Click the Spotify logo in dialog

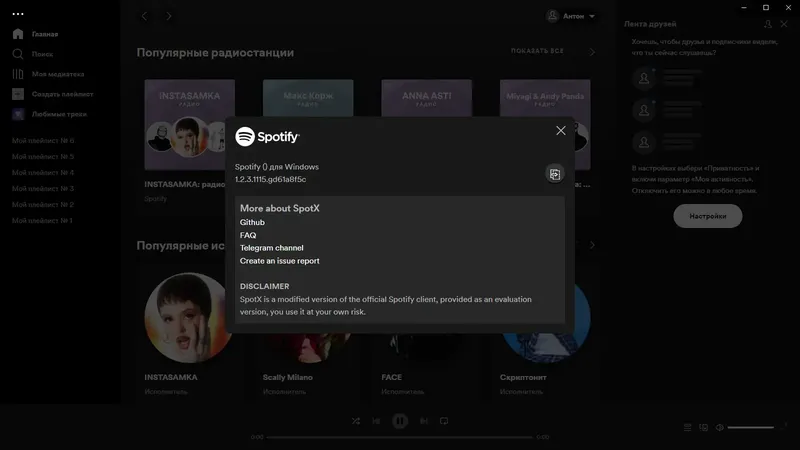(x=267, y=137)
